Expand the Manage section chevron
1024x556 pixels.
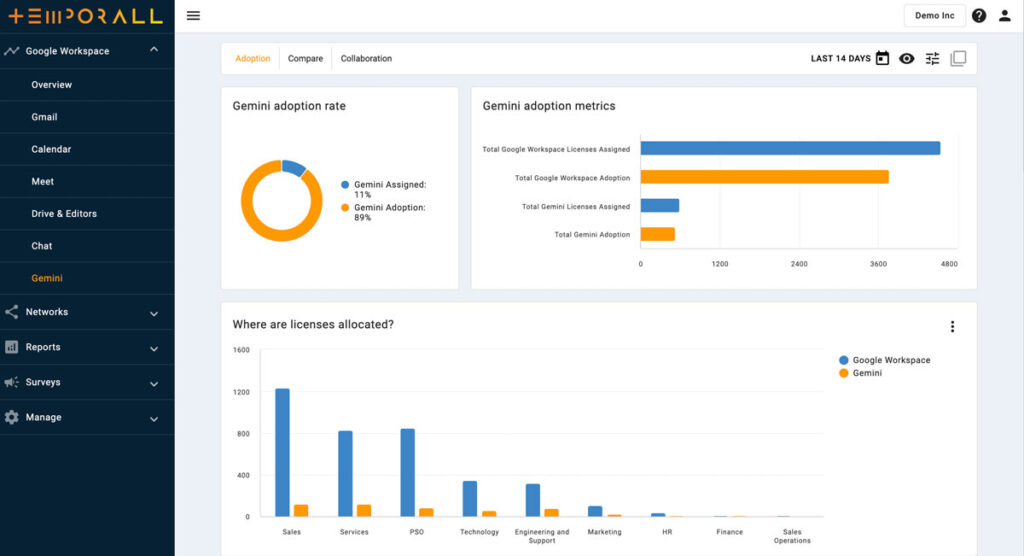pos(153,419)
